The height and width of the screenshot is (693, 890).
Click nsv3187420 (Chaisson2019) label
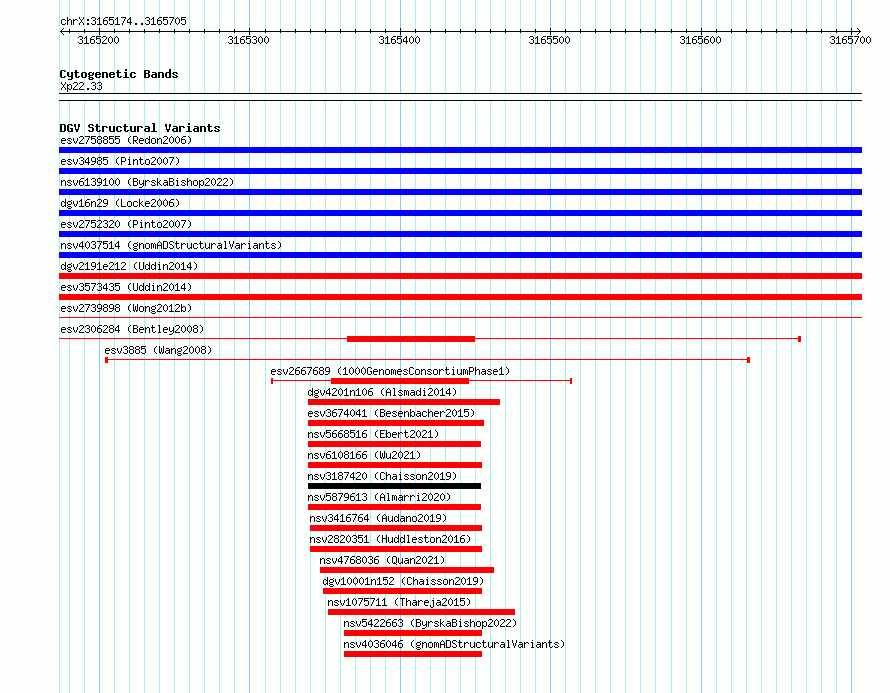point(382,476)
